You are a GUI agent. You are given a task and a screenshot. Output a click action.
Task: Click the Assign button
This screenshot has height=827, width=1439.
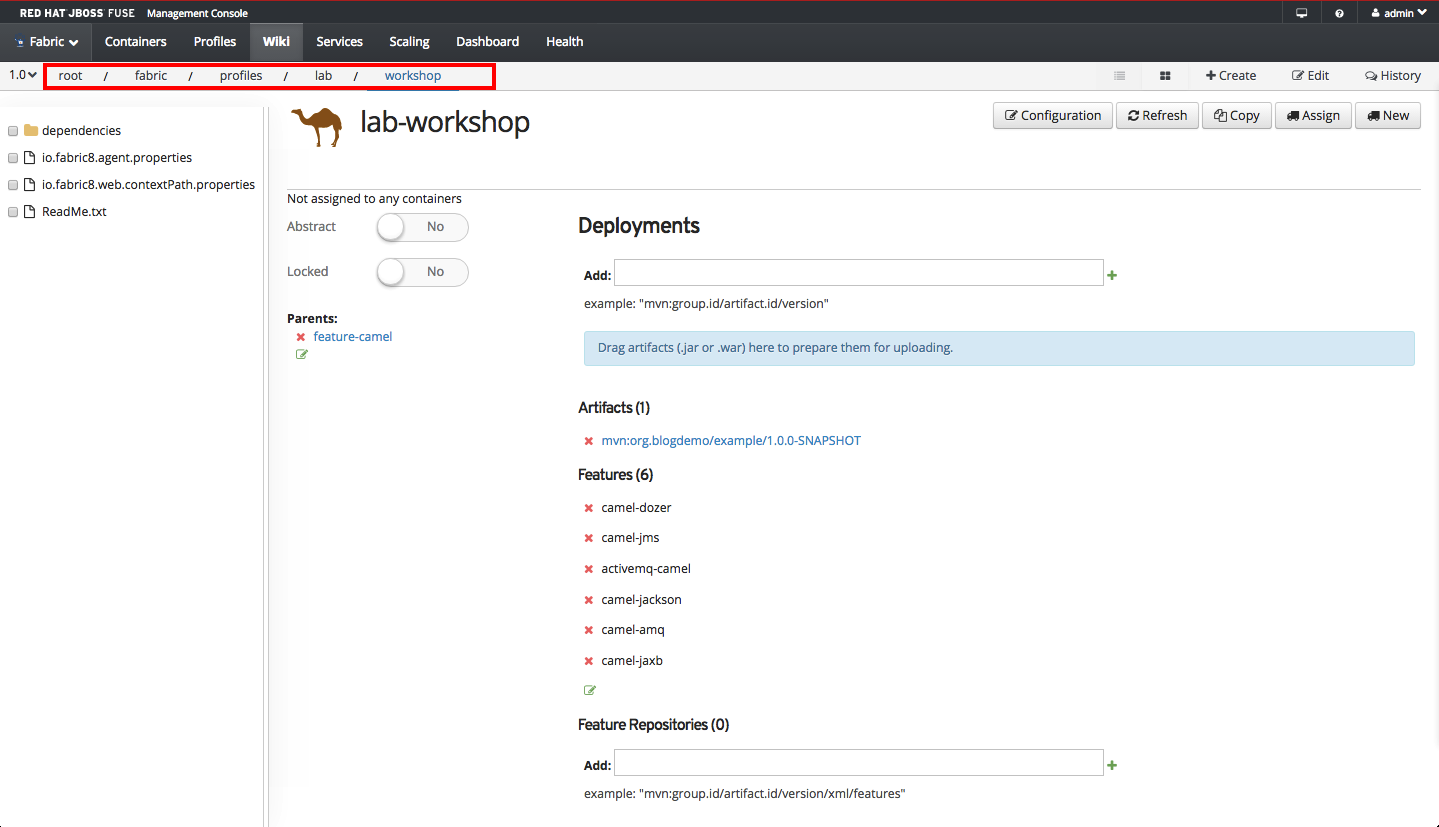[1313, 116]
